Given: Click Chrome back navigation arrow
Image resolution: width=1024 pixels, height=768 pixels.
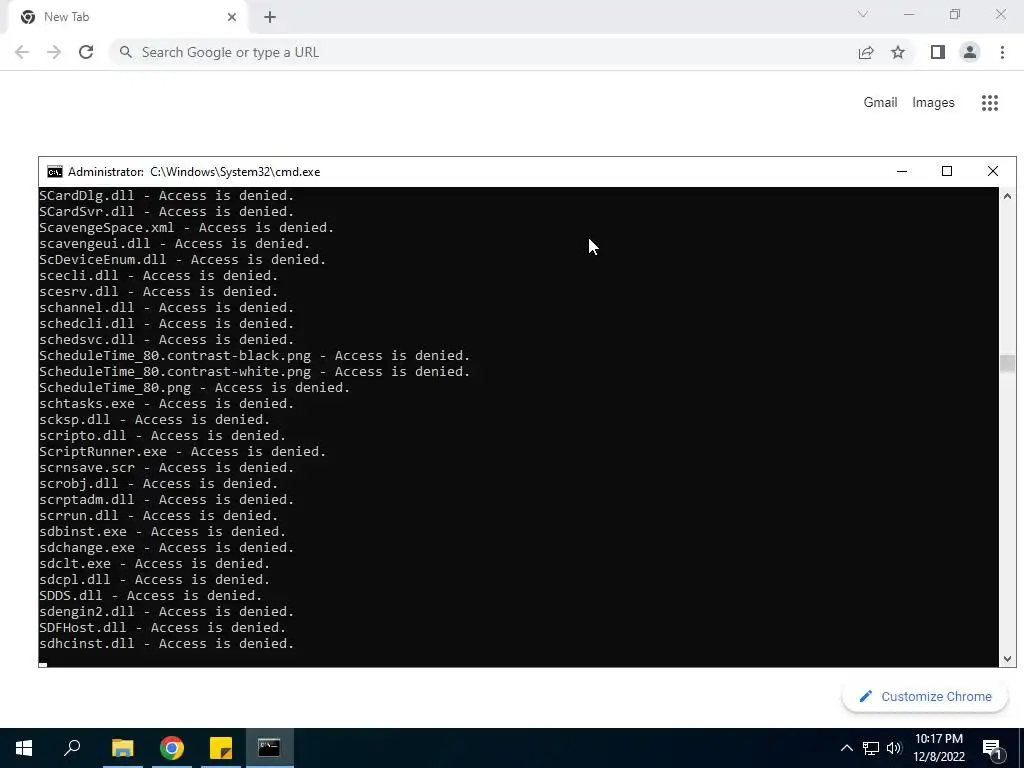Looking at the screenshot, I should [22, 52].
